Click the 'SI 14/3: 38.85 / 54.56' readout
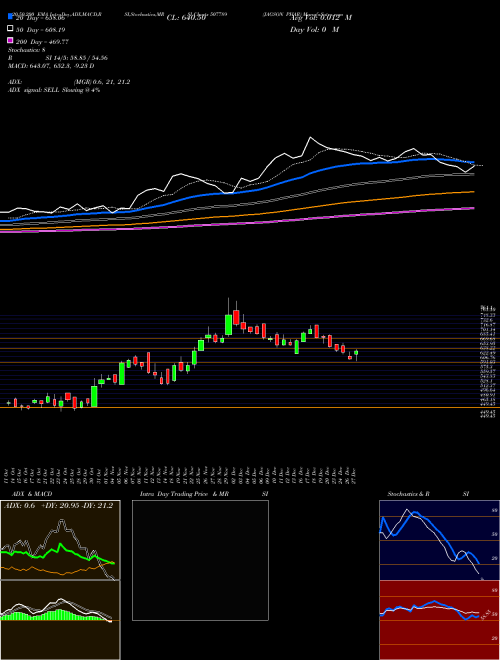 77,58
